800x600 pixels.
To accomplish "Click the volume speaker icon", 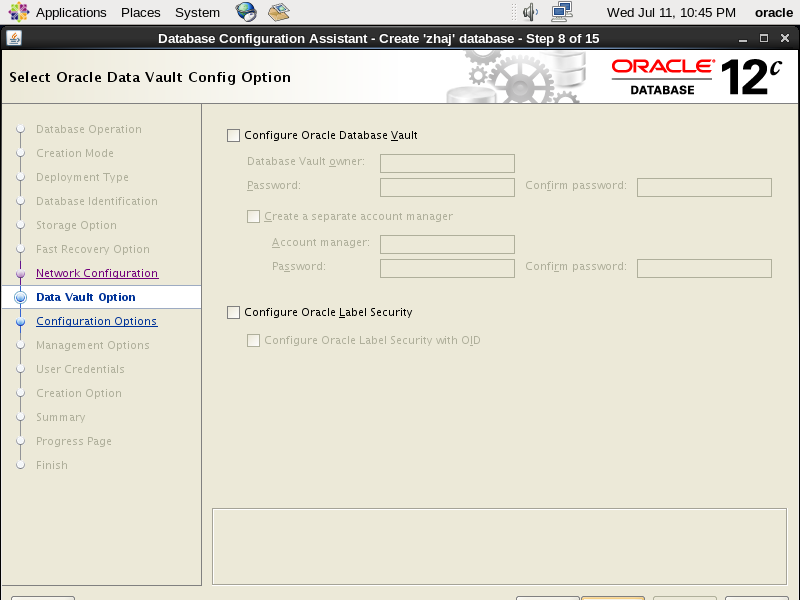I will 530,12.
